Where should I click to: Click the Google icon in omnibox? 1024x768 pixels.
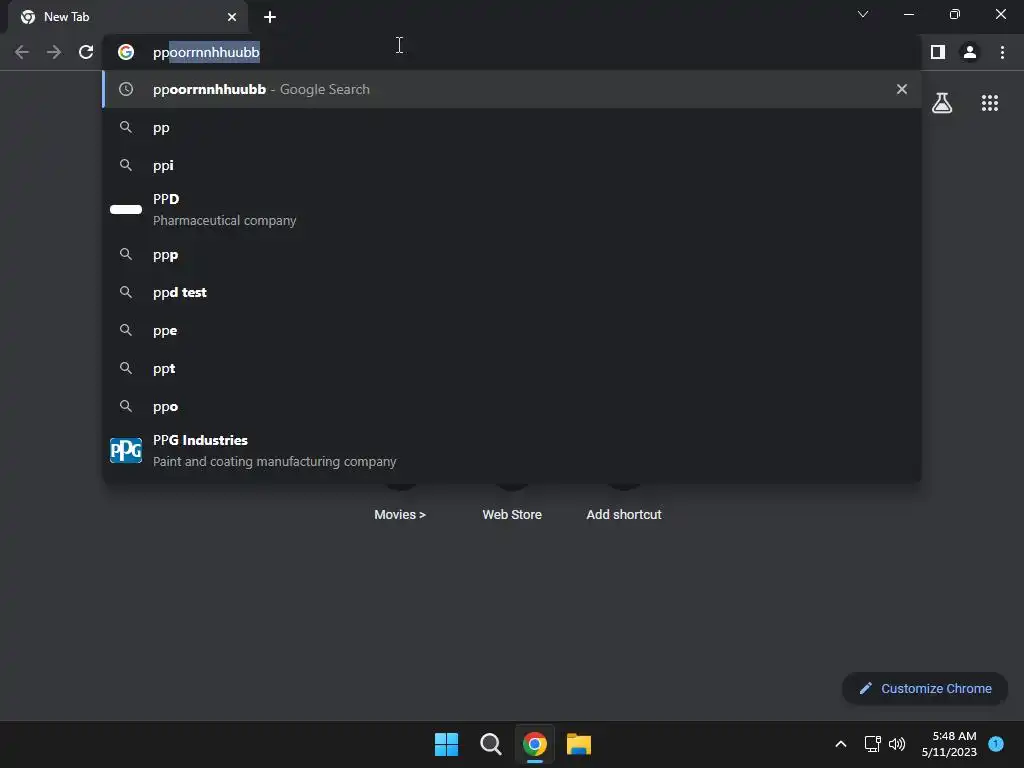(x=126, y=52)
